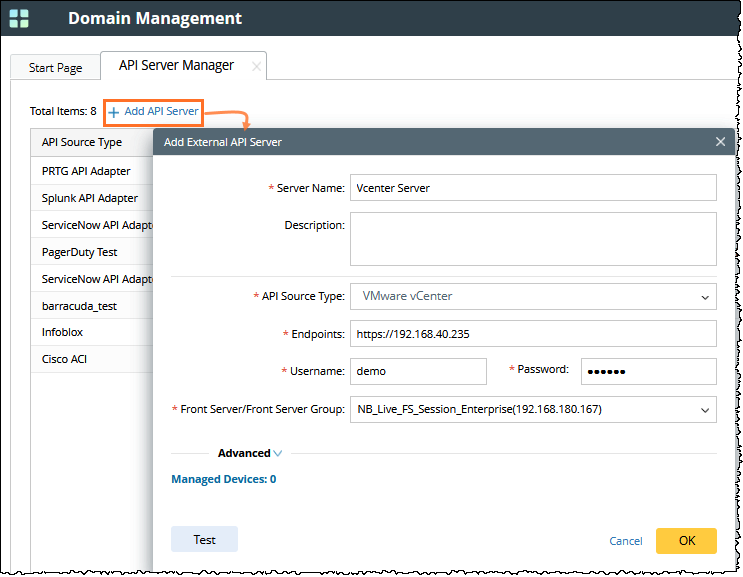
Task: Confirm with the OK button
Action: click(x=686, y=540)
